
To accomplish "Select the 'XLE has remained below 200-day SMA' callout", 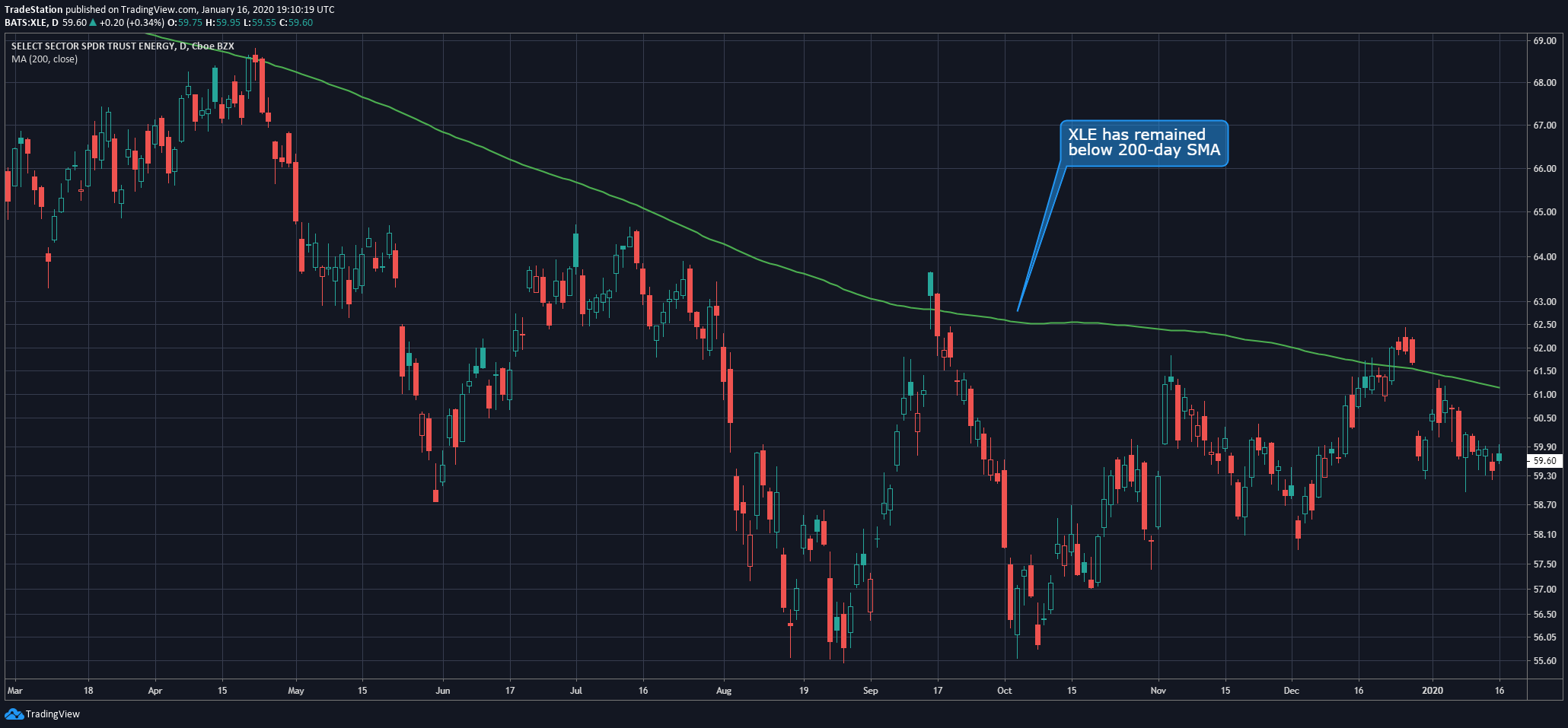I will 1144,143.
